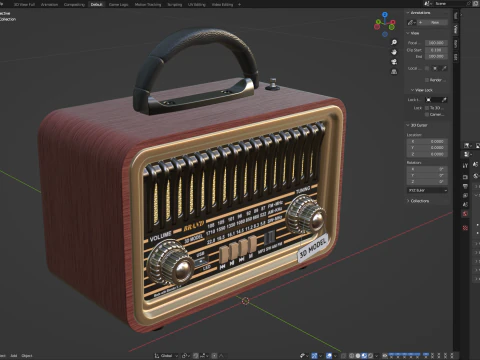Click the new scene icon in top bar
Viewport: 480px width, 360px height.
click(476, 4)
